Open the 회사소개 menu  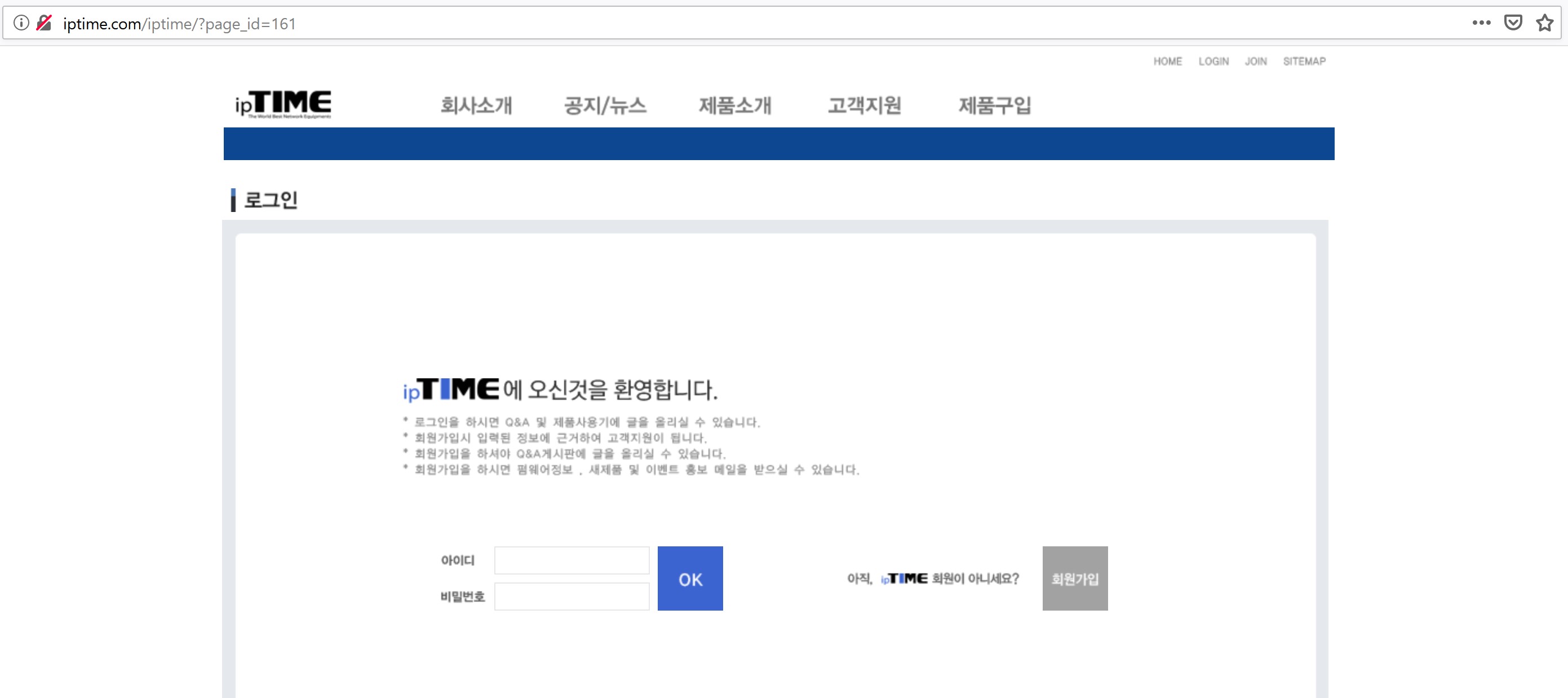point(476,105)
